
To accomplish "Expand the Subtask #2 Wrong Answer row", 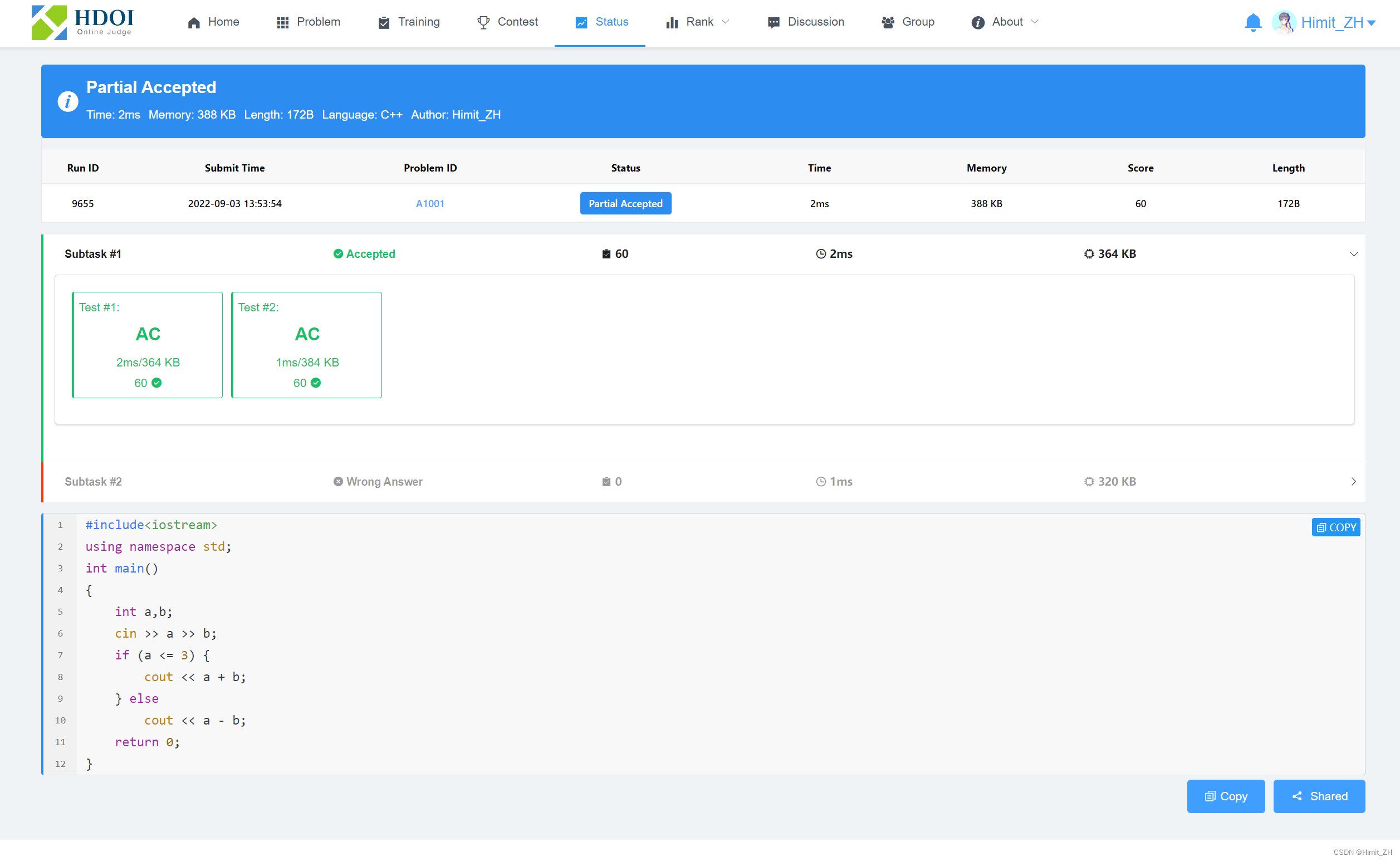I will 1353,482.
